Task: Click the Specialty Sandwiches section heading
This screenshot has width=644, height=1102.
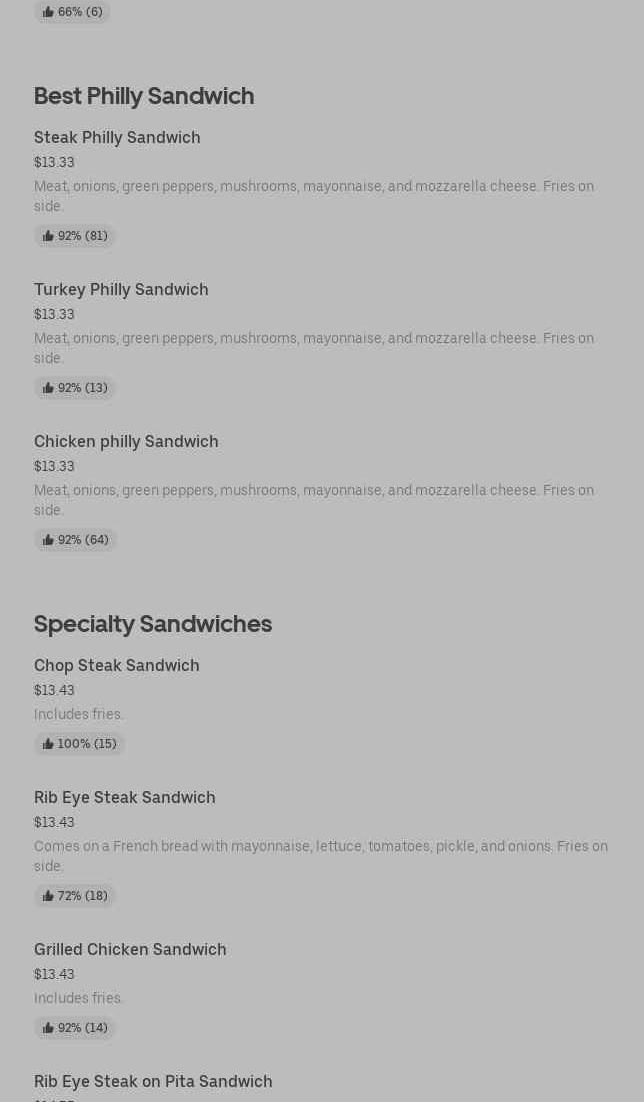Action: point(153,623)
